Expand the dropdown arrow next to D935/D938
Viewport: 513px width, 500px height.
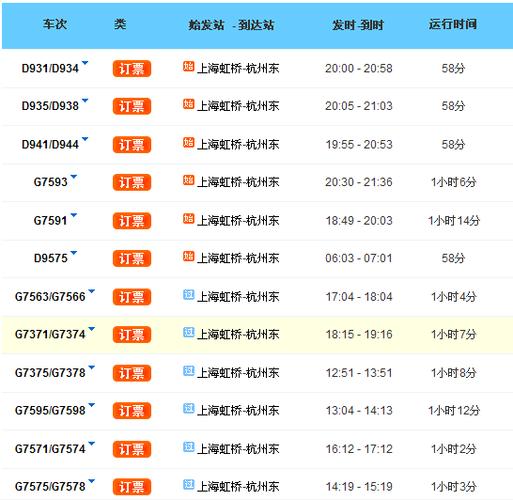85,100
